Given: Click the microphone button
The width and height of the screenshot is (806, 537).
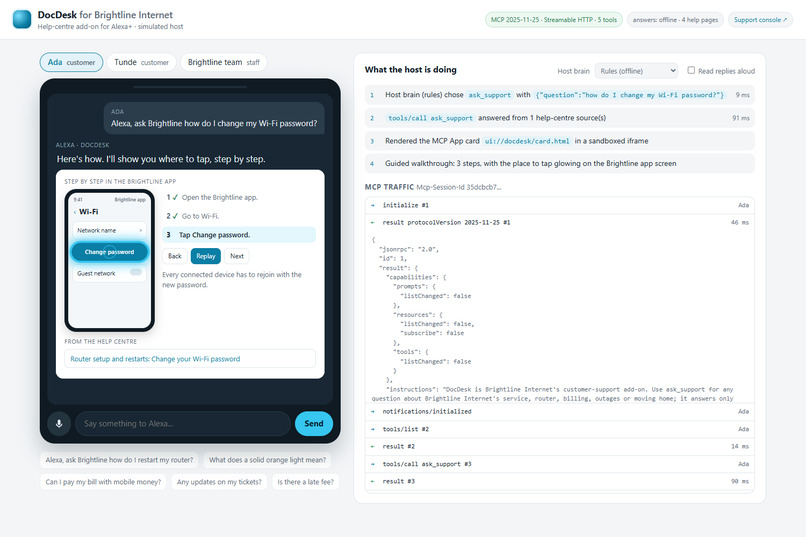Looking at the screenshot, I should tap(59, 424).
